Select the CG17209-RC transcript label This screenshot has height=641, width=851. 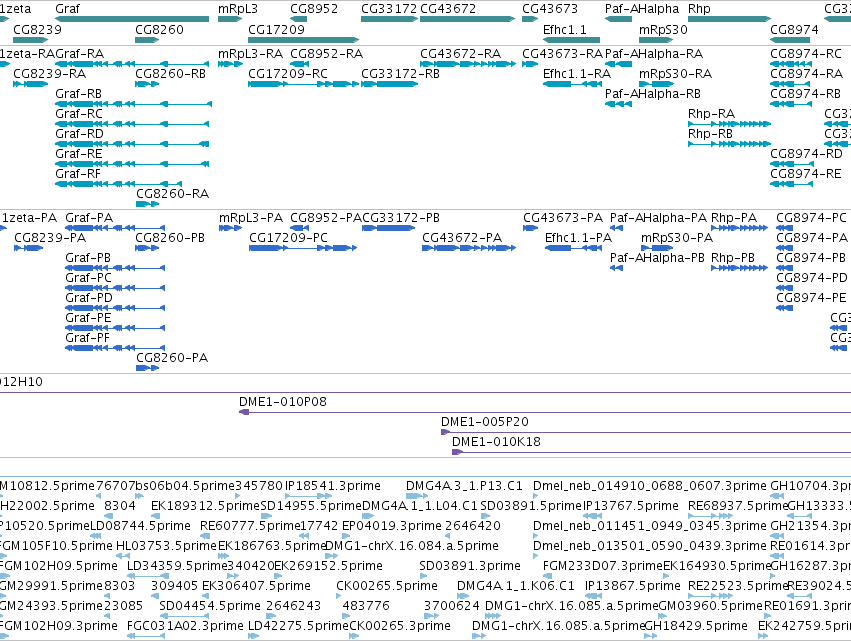(x=288, y=74)
